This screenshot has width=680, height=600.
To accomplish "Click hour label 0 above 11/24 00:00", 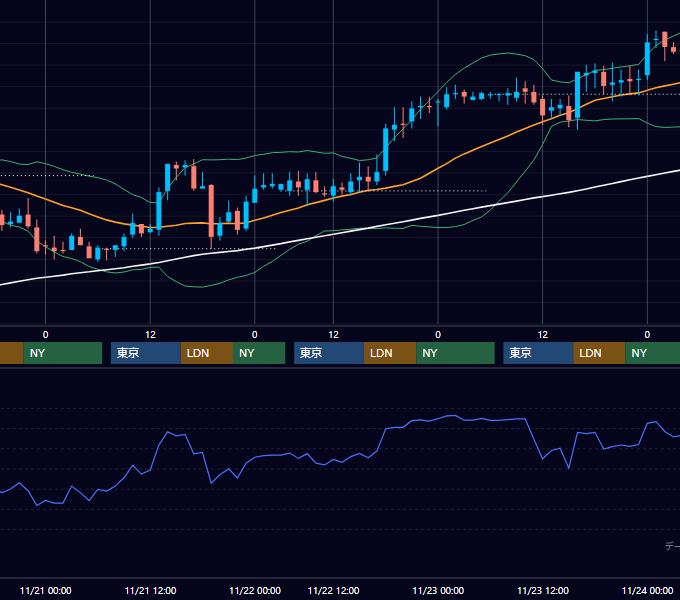I will pos(647,335).
